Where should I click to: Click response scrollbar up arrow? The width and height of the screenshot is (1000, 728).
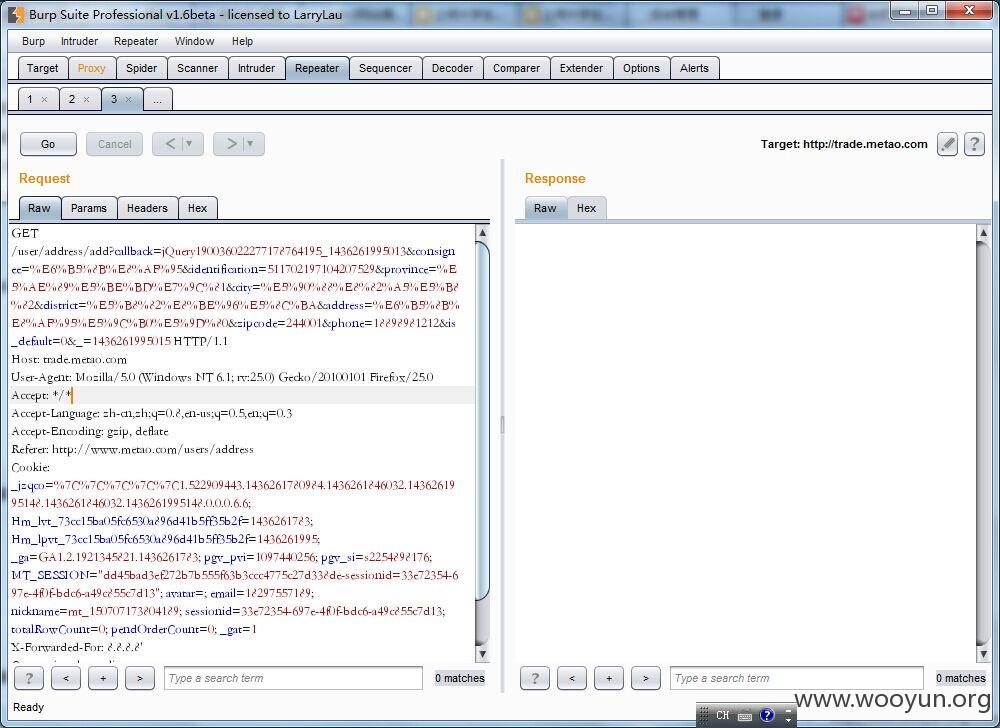coord(983,233)
